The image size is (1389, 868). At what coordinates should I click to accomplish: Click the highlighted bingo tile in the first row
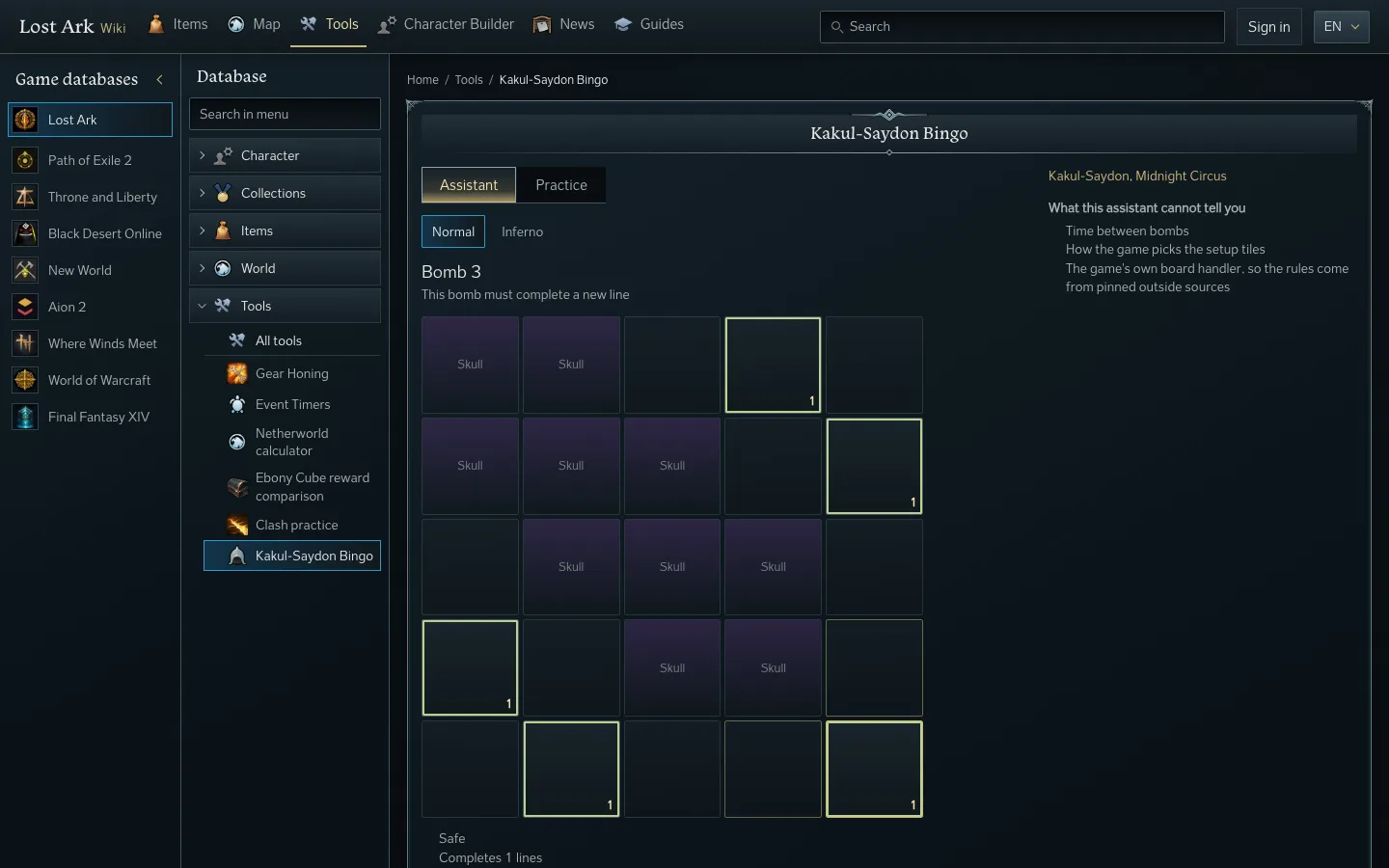click(x=774, y=365)
